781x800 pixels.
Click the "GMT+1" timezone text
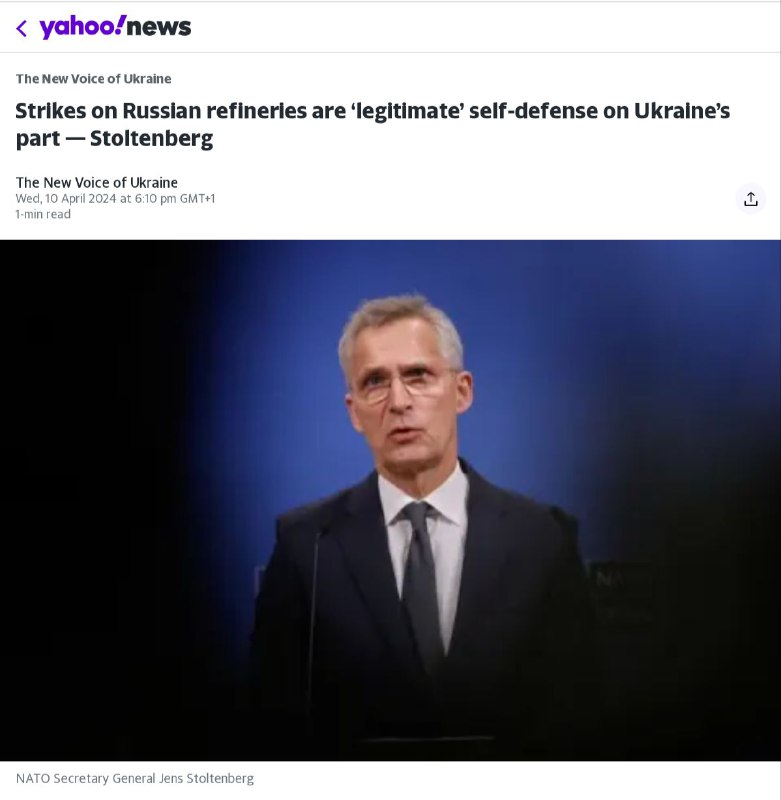click(x=197, y=198)
